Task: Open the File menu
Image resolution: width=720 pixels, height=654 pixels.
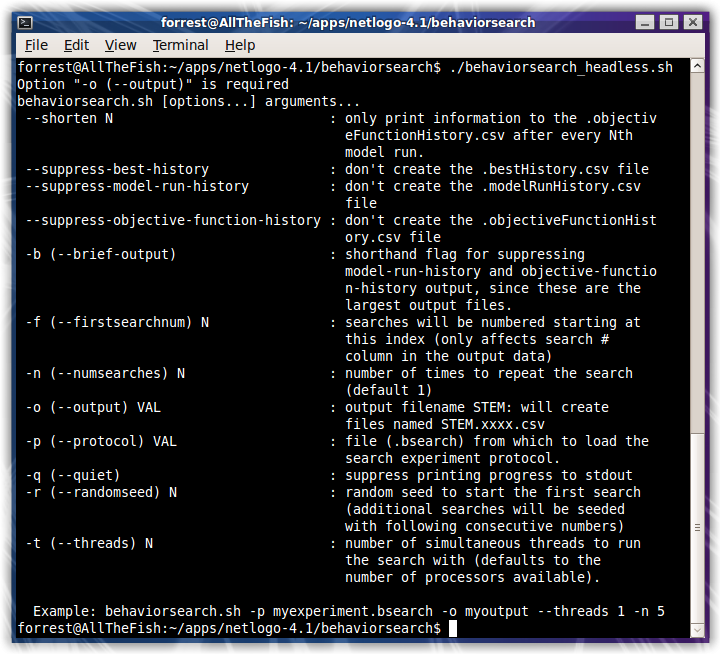Action: (36, 45)
